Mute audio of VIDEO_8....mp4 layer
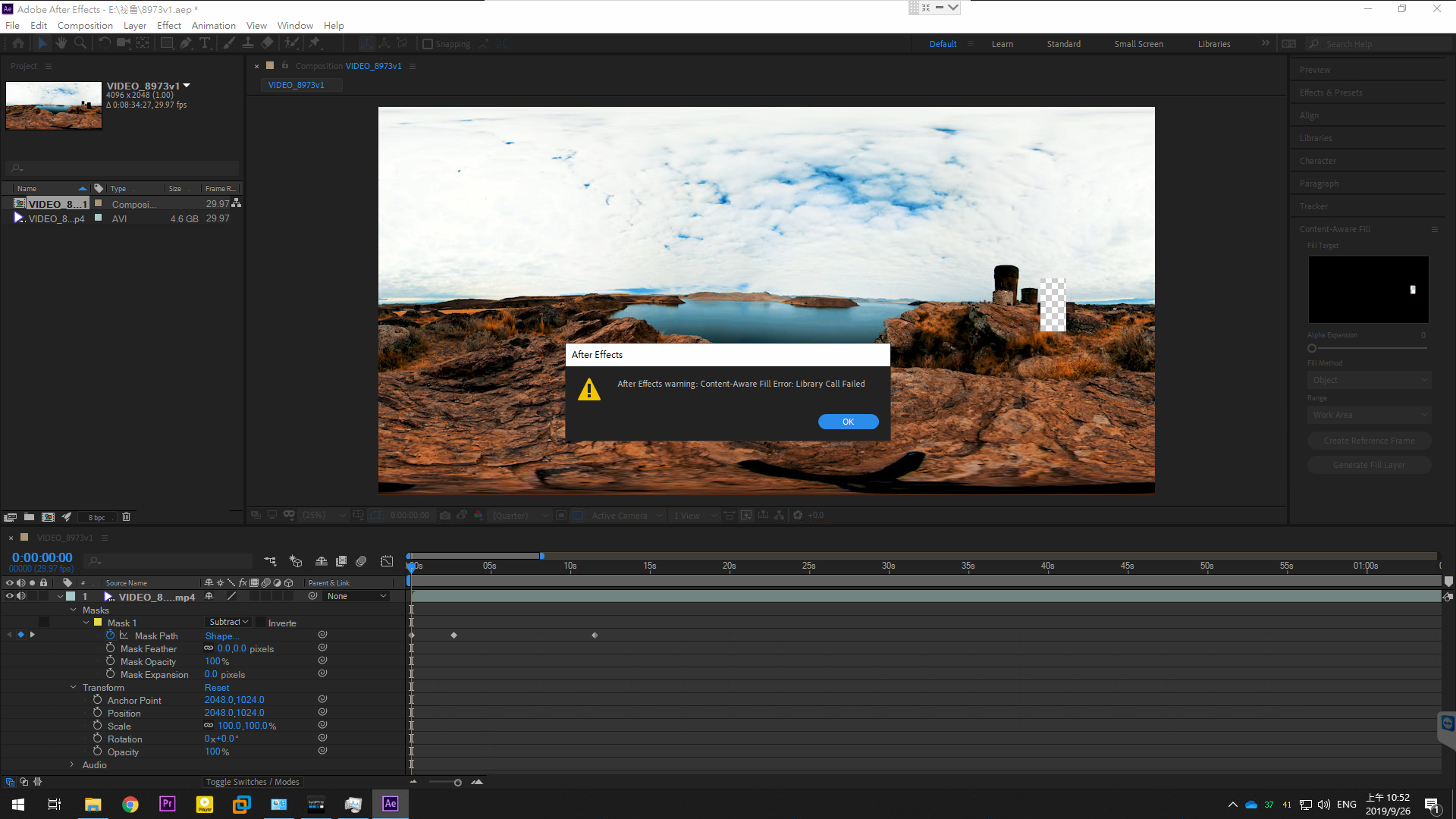The image size is (1456, 819). [x=21, y=596]
